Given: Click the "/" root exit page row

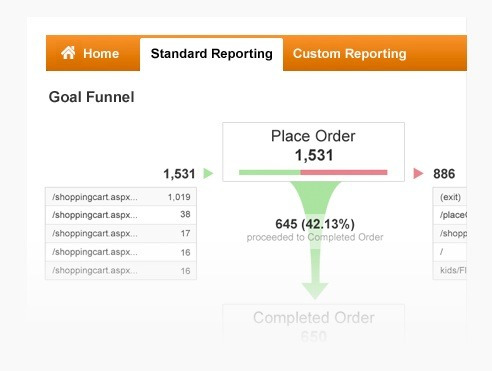Looking at the screenshot, I should click(x=449, y=252).
